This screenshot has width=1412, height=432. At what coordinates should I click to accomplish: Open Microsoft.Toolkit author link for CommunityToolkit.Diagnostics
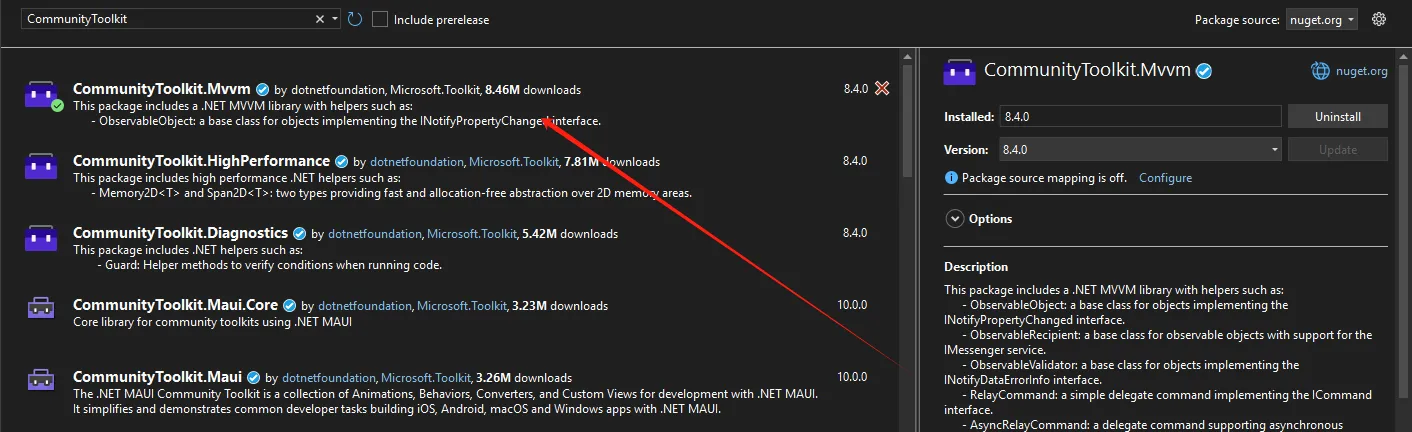point(471,234)
